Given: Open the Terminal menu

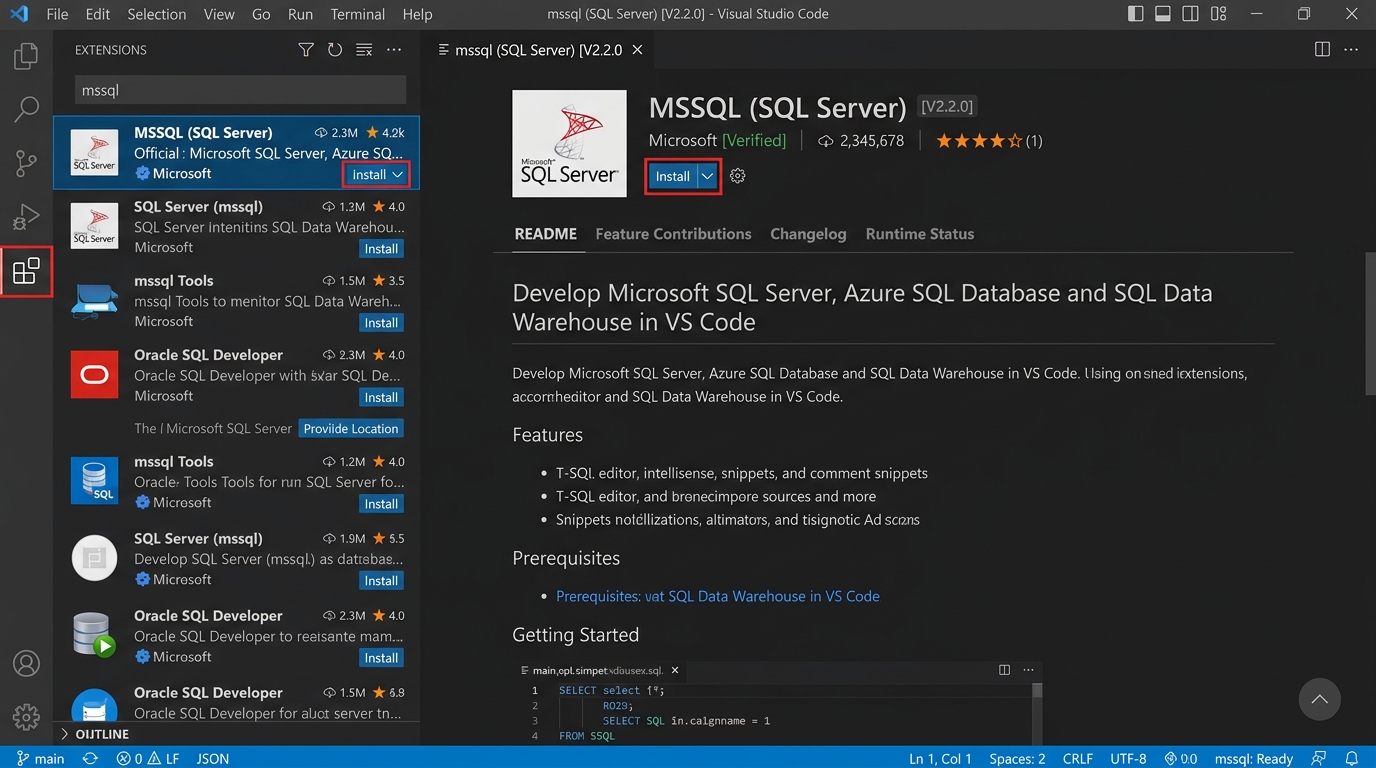Looking at the screenshot, I should [357, 14].
